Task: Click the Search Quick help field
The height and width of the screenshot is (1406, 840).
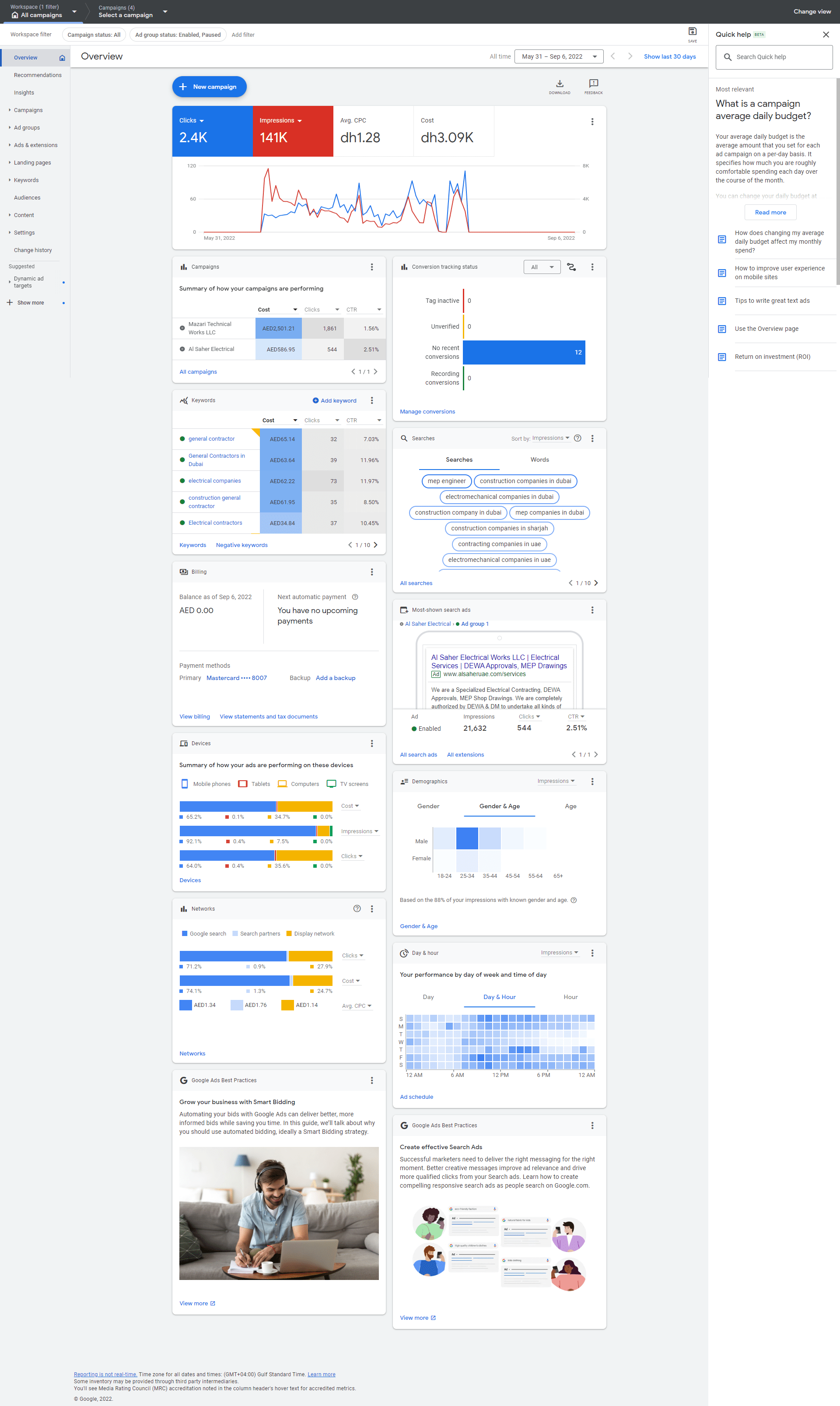Action: pyautogui.click(x=774, y=57)
